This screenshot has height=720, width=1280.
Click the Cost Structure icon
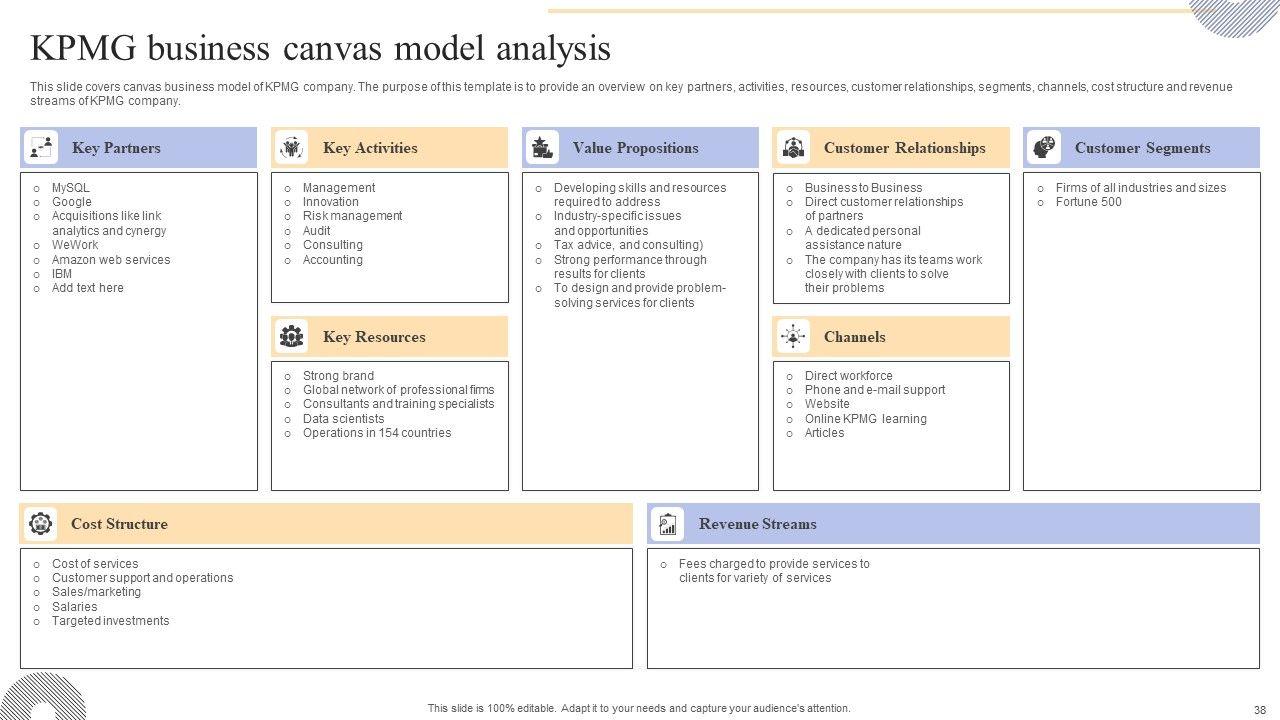click(41, 524)
